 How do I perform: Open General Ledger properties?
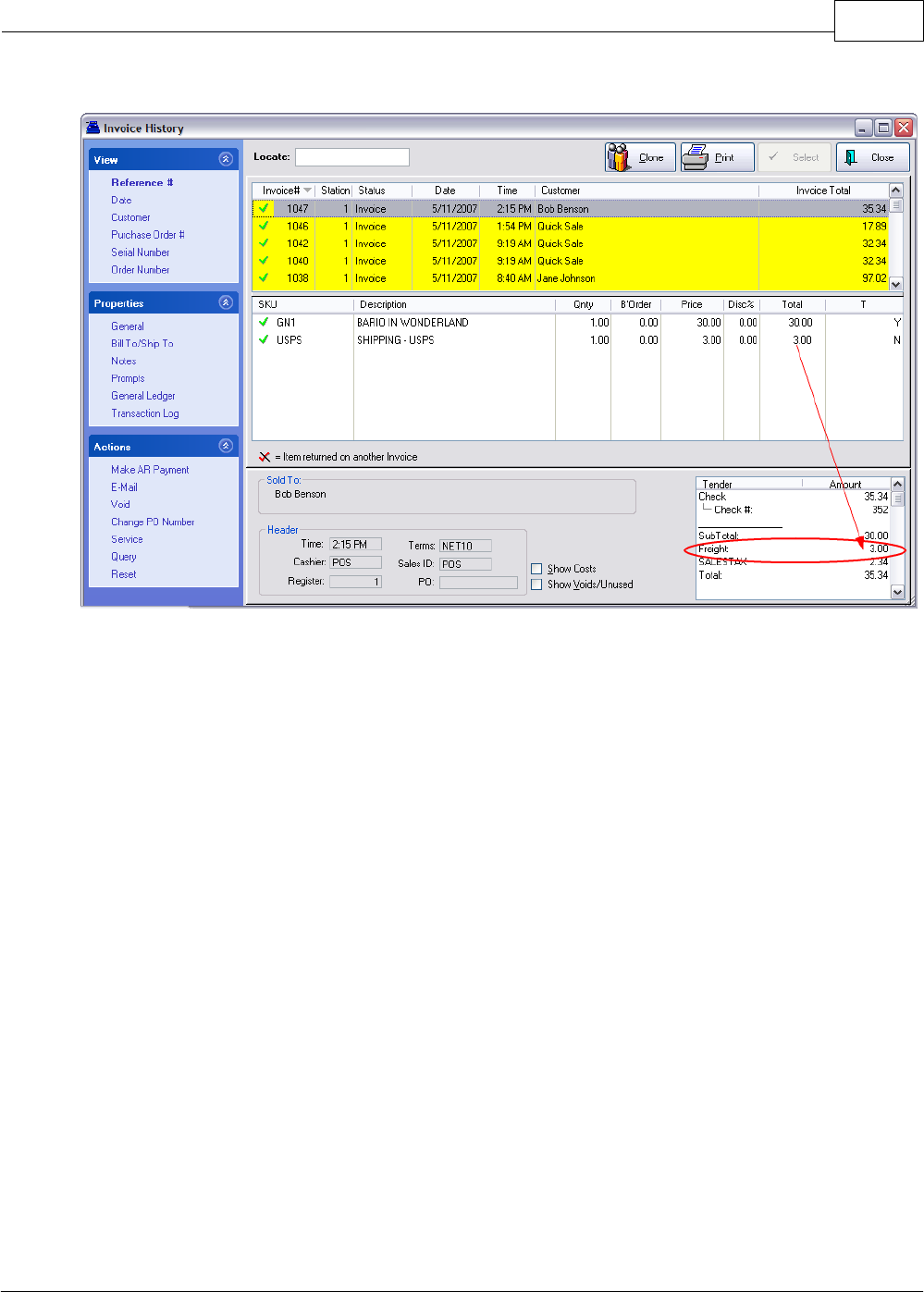143,396
